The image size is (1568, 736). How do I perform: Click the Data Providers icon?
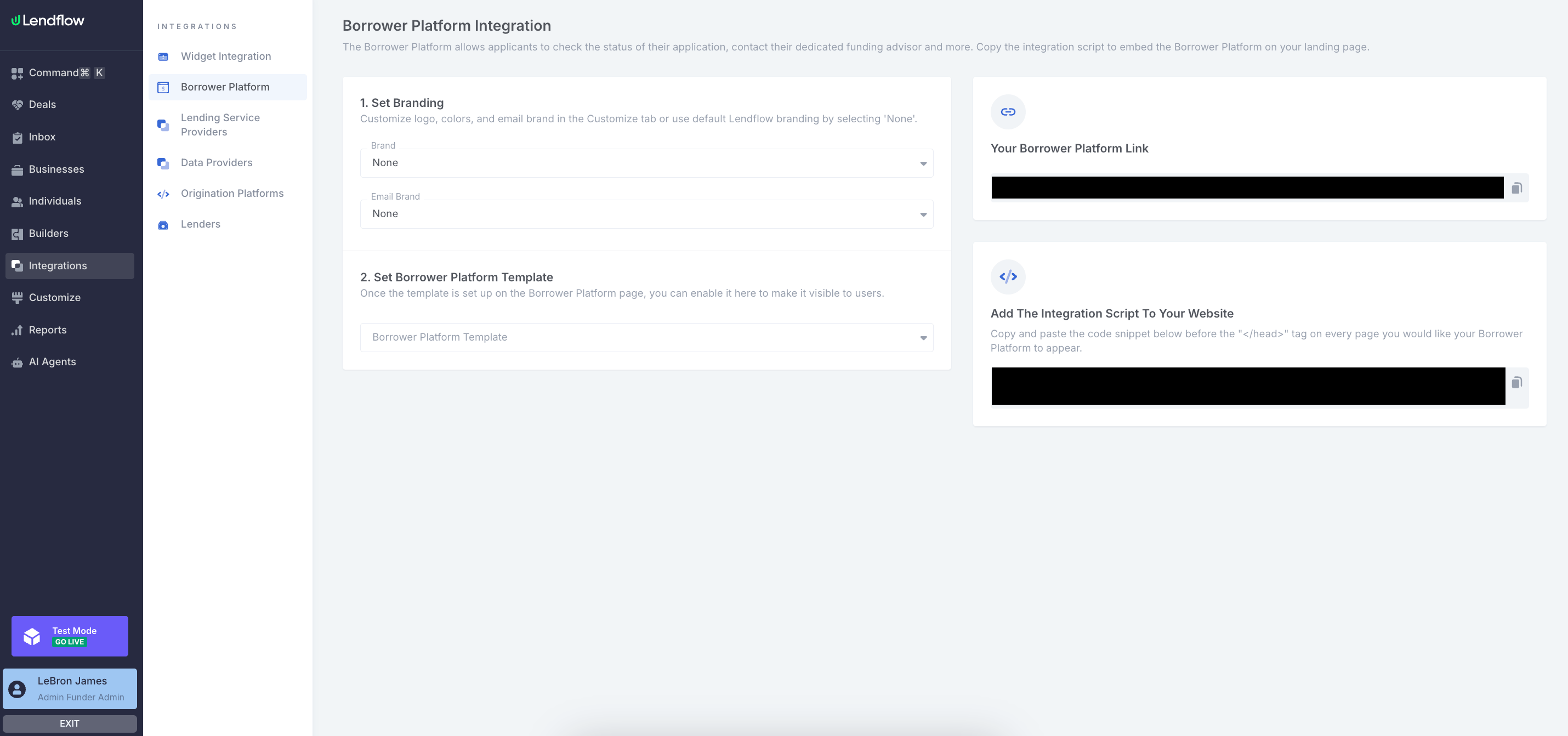tap(163, 163)
